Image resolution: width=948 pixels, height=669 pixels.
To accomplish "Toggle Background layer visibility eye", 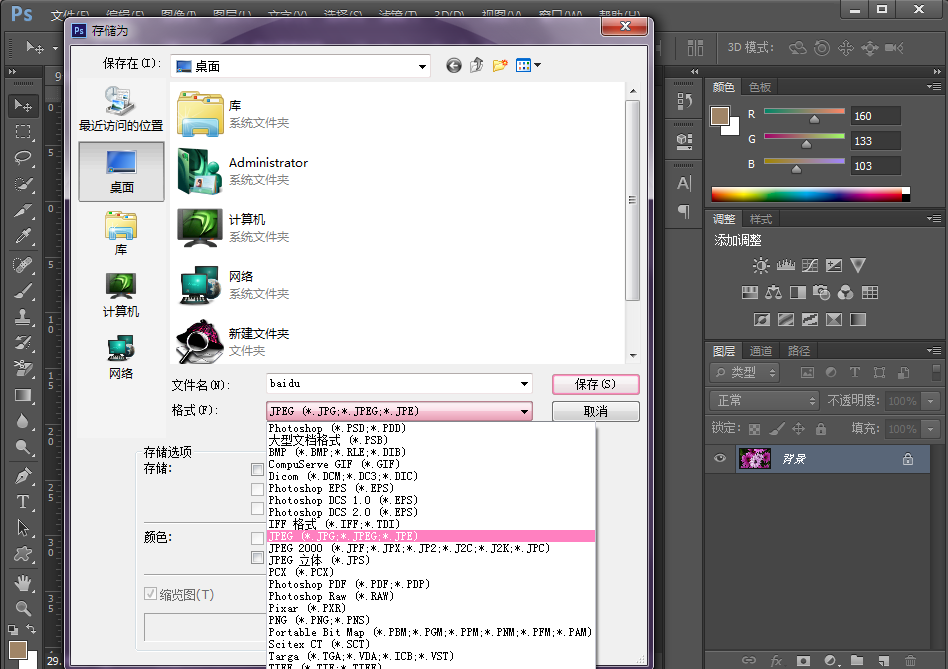I will tap(719, 458).
